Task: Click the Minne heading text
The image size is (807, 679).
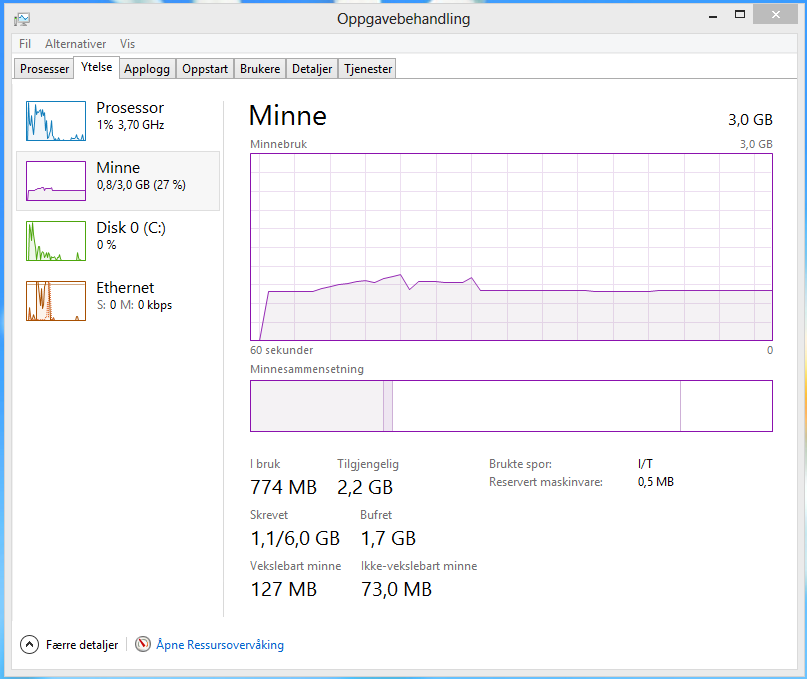Action: [288, 115]
